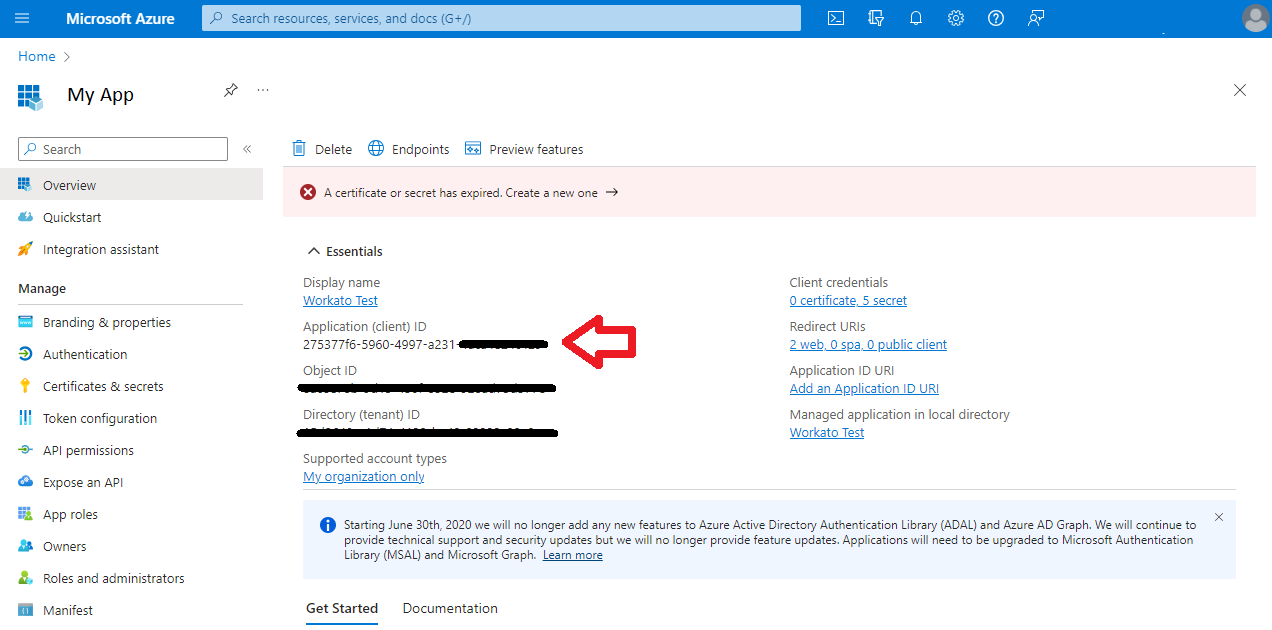The width and height of the screenshot is (1272, 630).
Task: Click the Token configuration icon
Action: pos(26,418)
